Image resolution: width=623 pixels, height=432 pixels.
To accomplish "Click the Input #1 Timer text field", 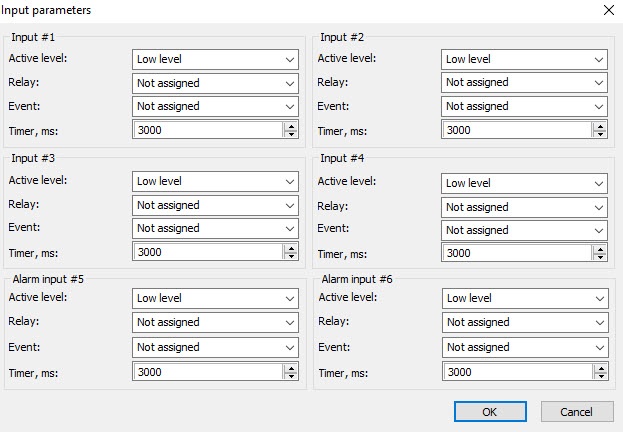I will point(207,130).
